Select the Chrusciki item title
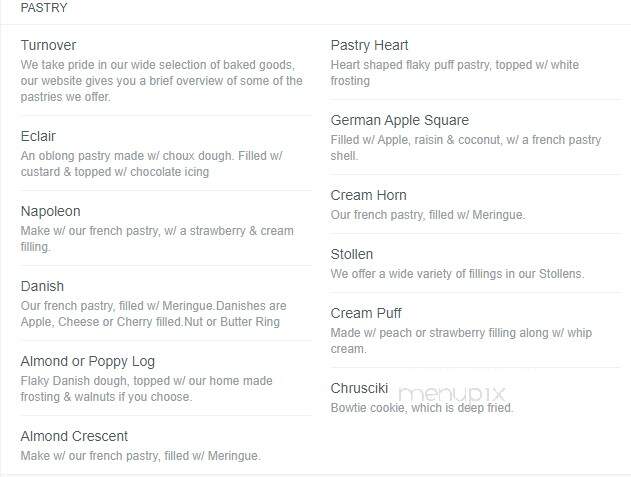This screenshot has width=631, height=477. [359, 388]
